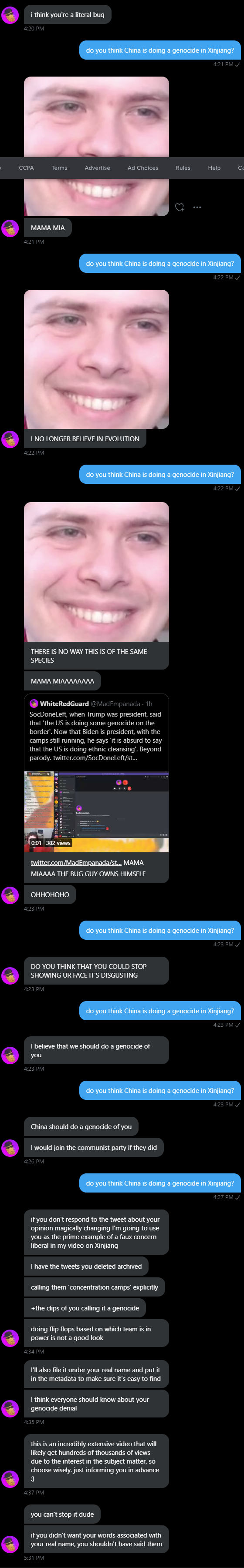Screen dimensions: 244x1568
Task: Open the Ad Choices footer link
Action: (143, 168)
